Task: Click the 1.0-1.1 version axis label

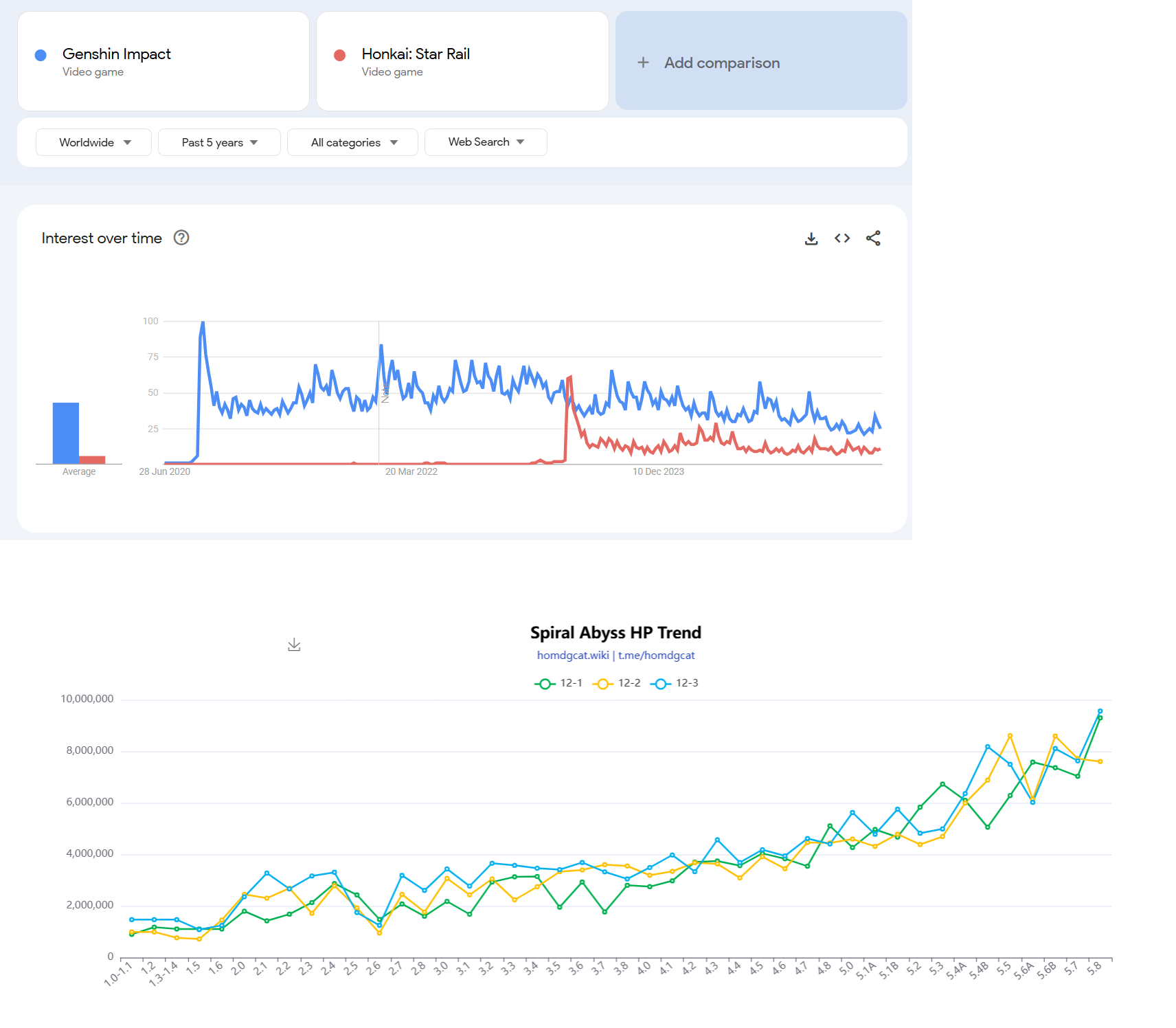Action: pos(118,974)
